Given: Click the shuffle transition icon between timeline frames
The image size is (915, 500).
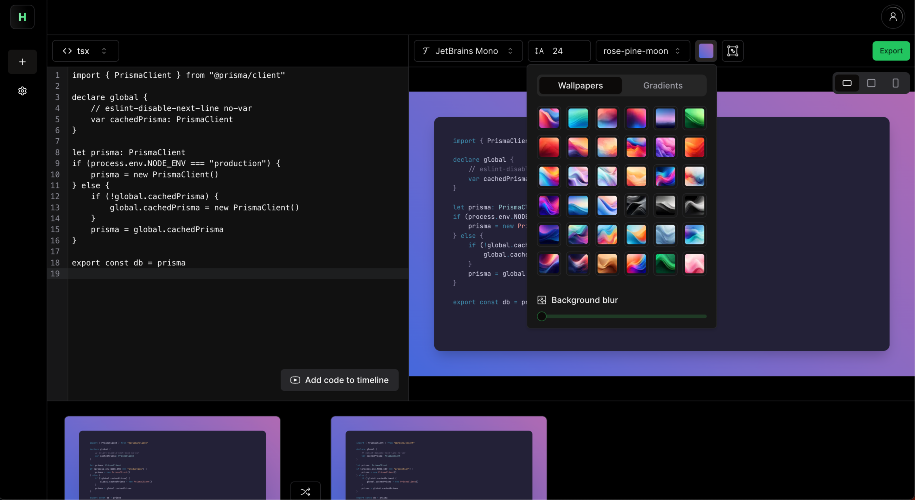Looking at the screenshot, I should coord(305,491).
